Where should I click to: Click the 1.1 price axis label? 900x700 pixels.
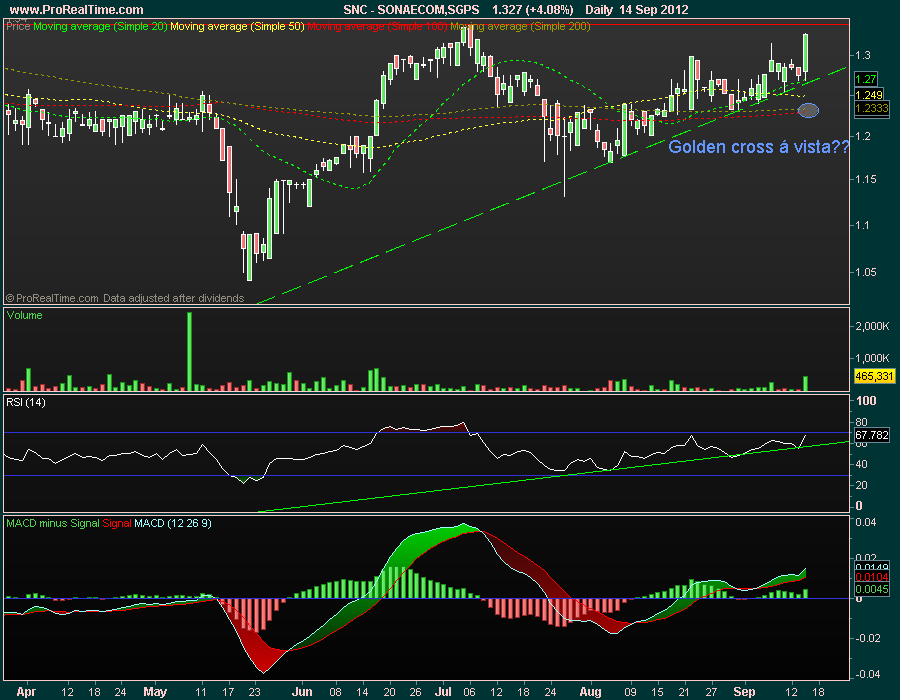[863, 225]
